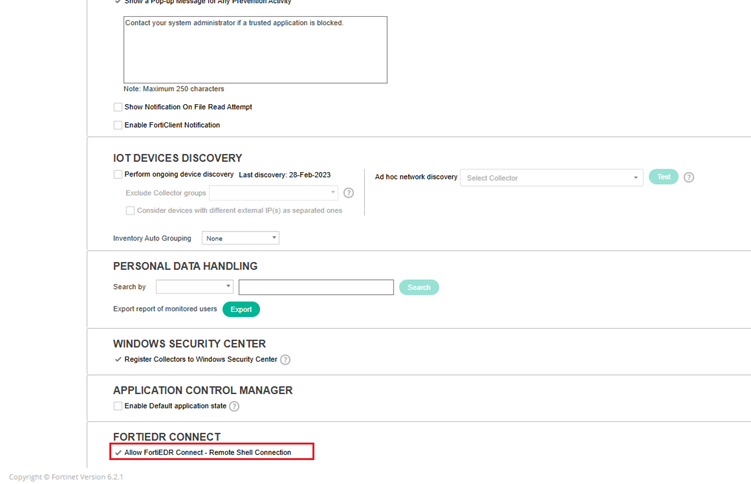Open the Select Collector dropdown
This screenshot has width=751, height=484.
pyautogui.click(x=552, y=178)
